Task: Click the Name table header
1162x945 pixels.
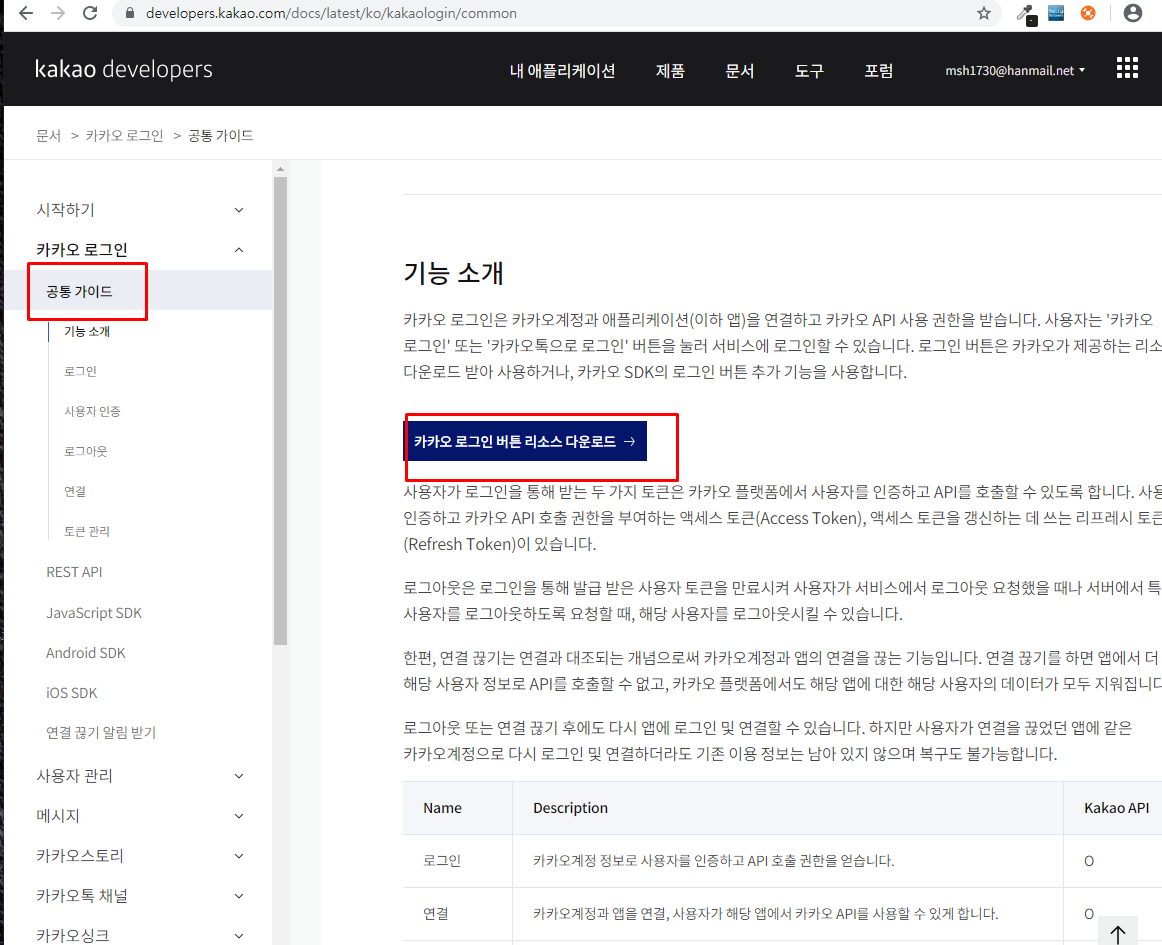Action: [442, 808]
